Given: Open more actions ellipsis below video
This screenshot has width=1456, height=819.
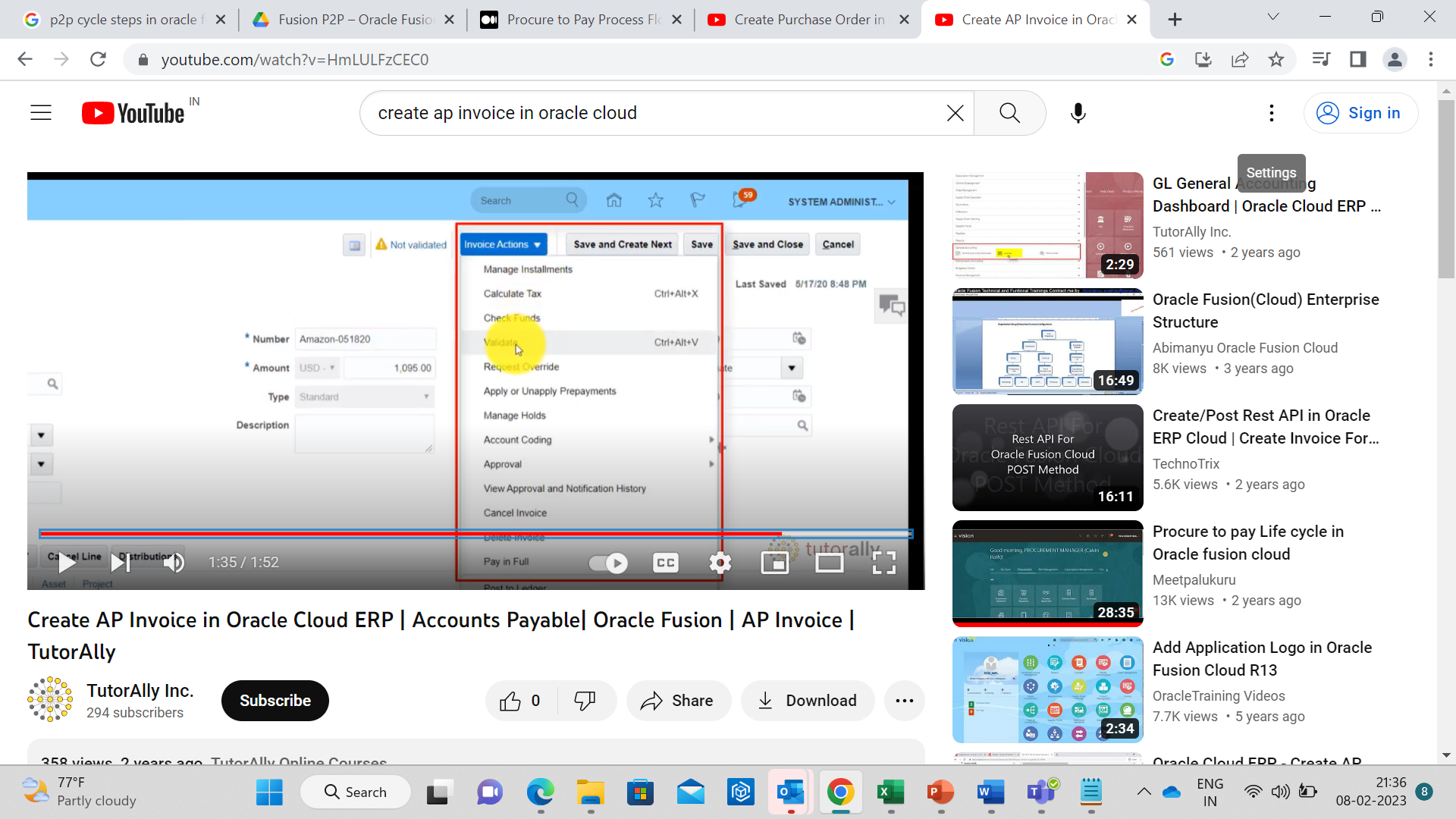Looking at the screenshot, I should 904,701.
